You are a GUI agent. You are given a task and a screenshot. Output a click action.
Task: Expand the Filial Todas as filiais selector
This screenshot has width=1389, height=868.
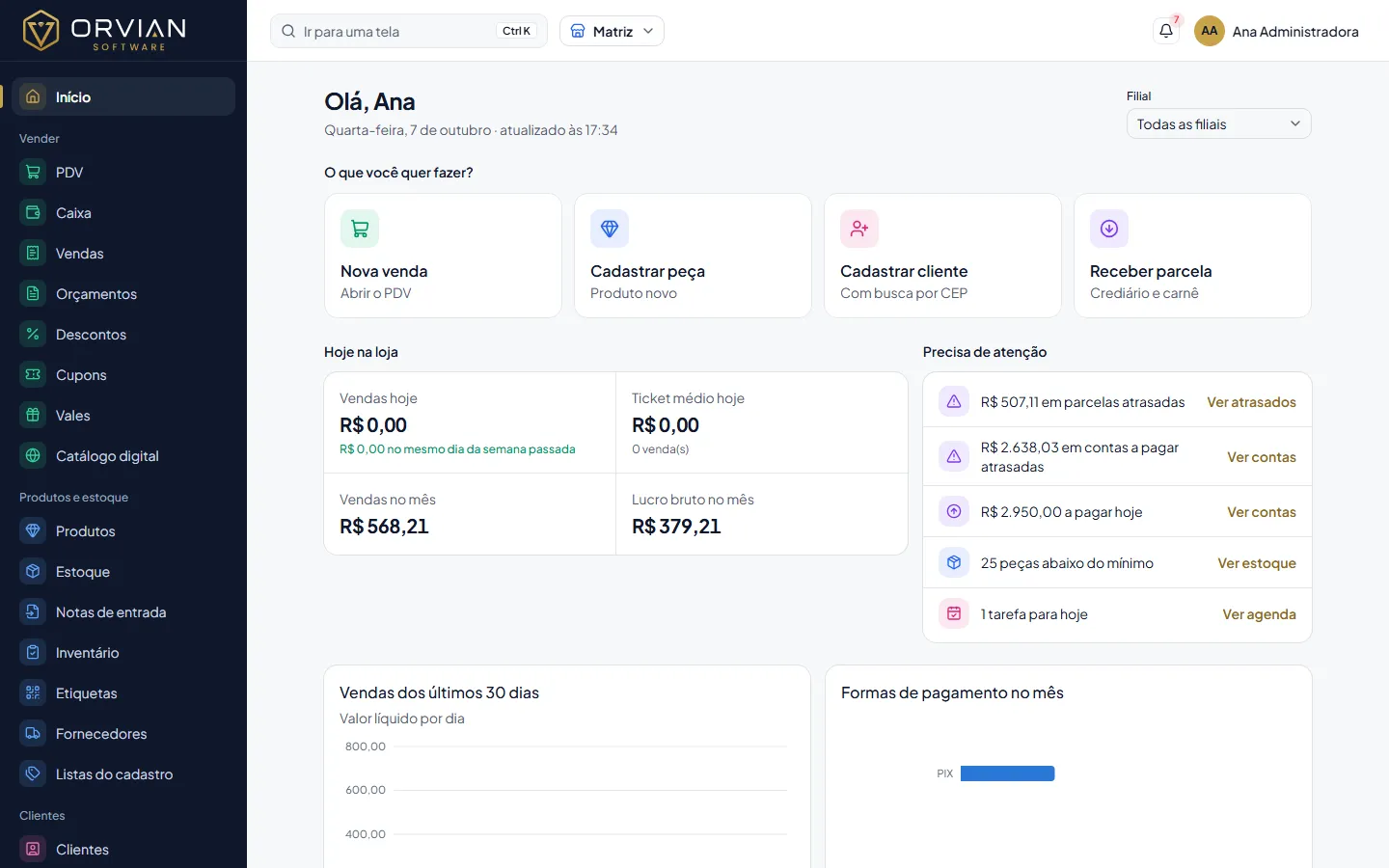tap(1219, 123)
